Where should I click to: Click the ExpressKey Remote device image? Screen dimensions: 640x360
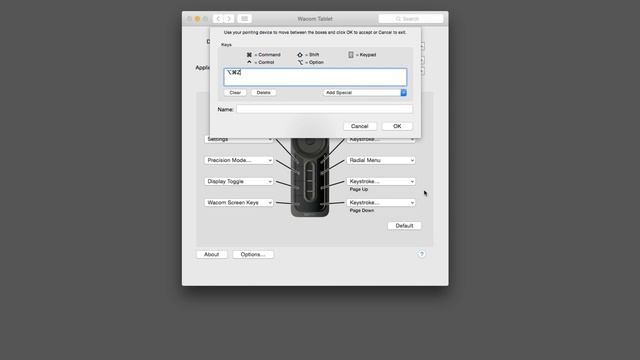click(x=310, y=177)
